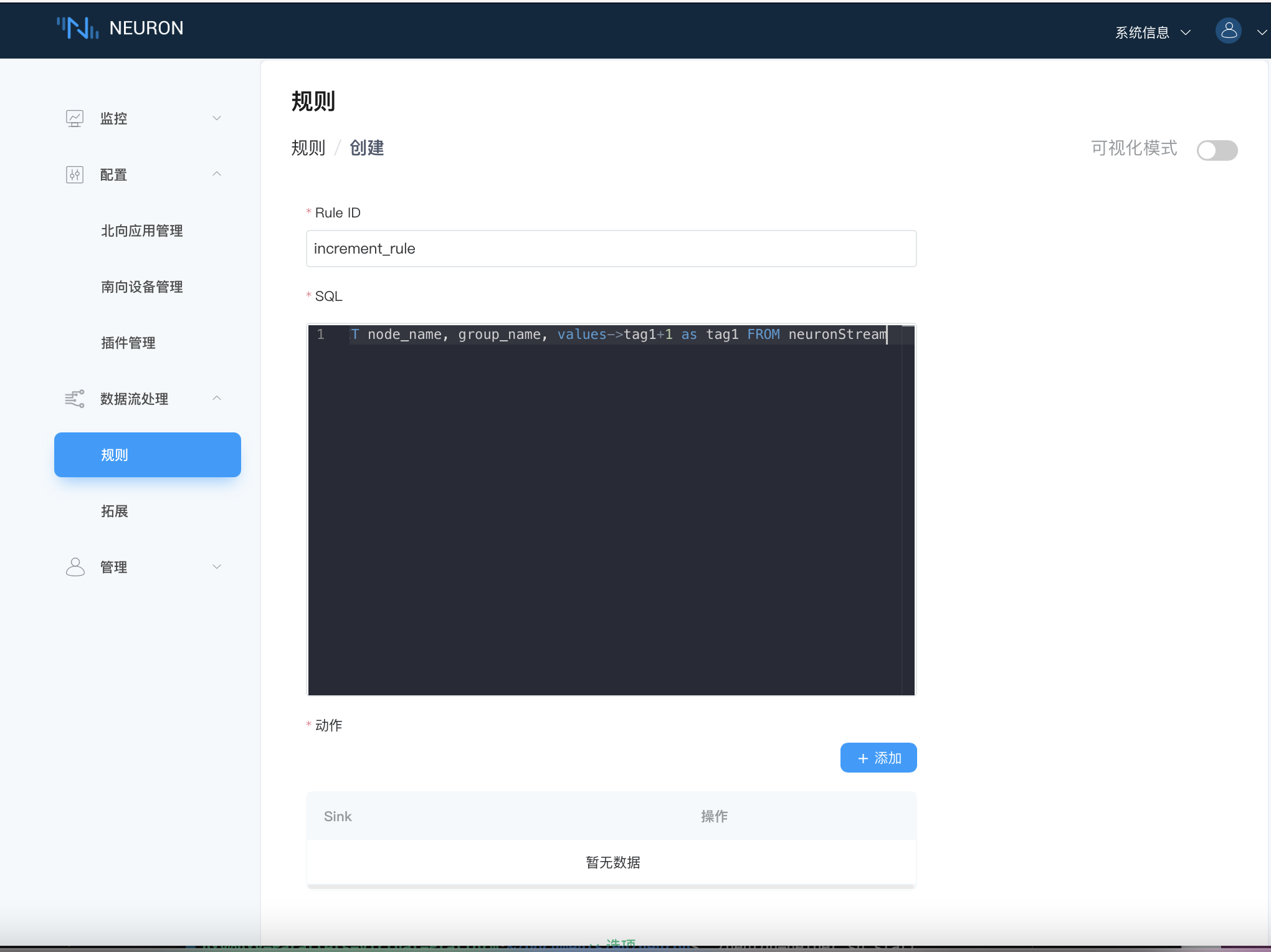Screen dimensions: 1271x952
Task: Click the 数据流处理 menu label
Action: click(x=135, y=399)
